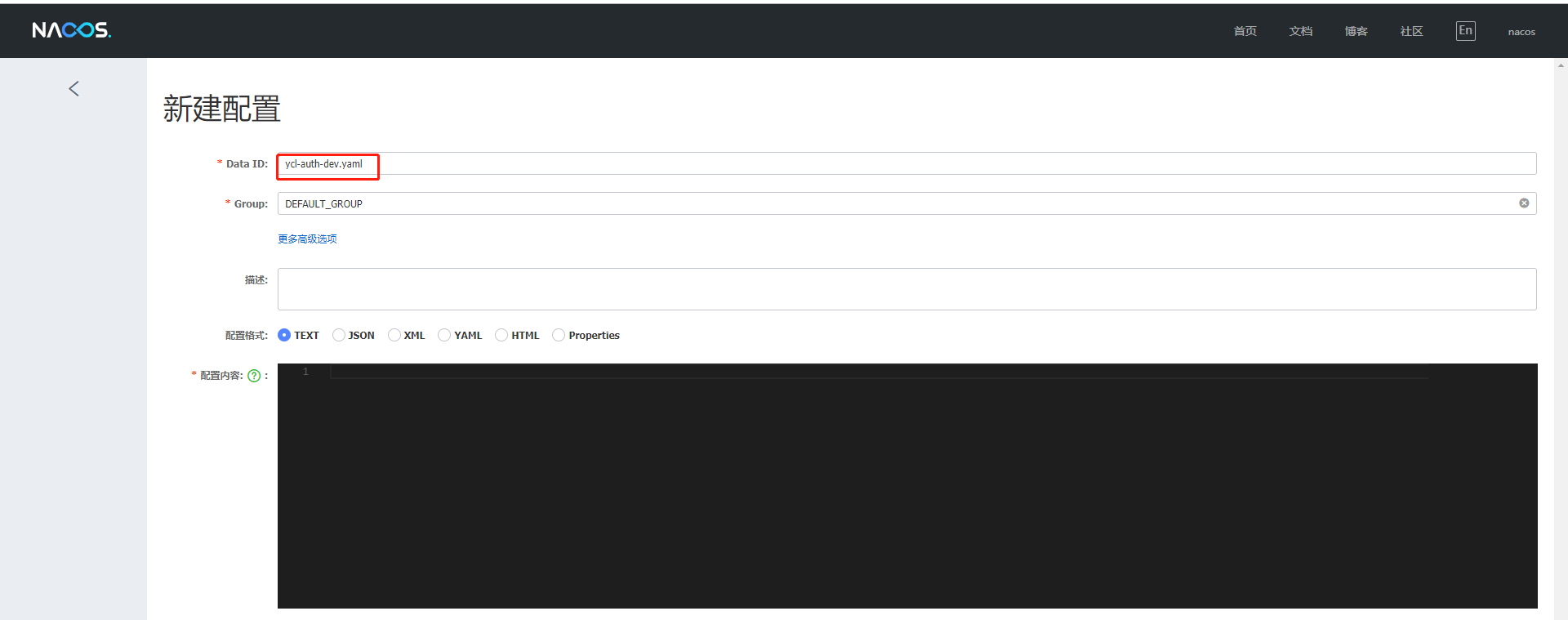Open the Group DEFAULT_GROUP combo box

coord(906,203)
